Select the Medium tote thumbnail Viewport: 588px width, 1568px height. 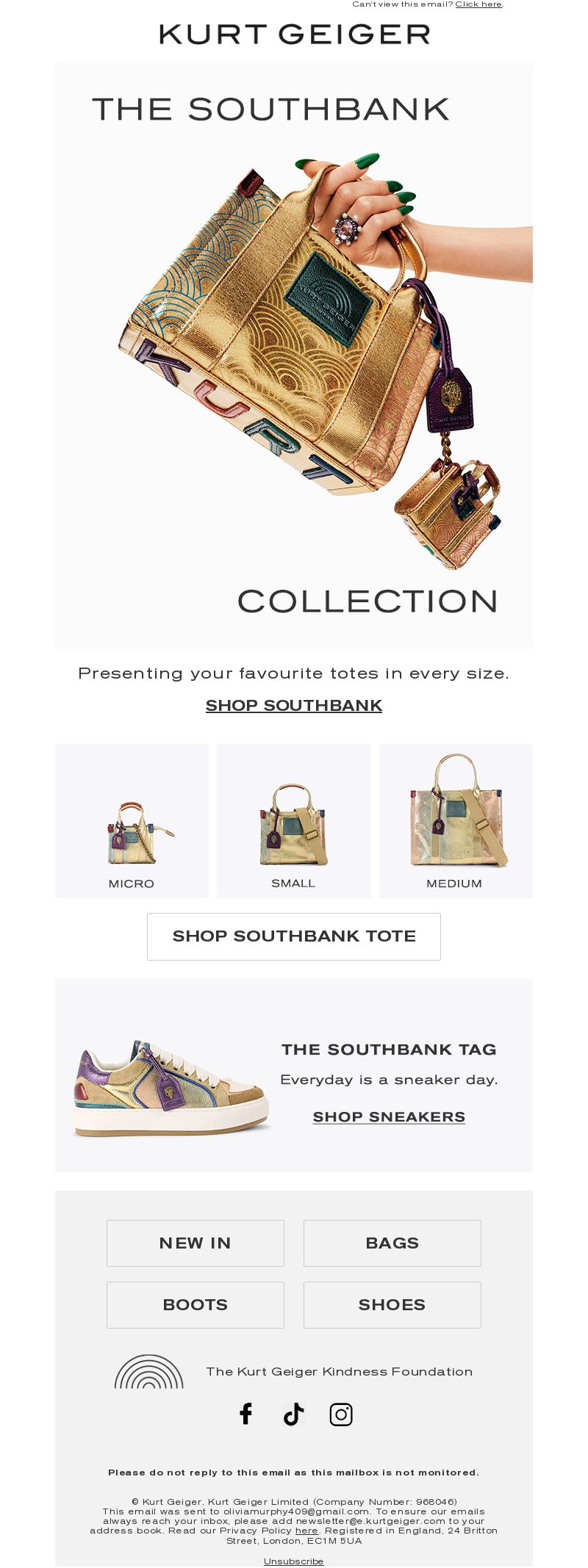point(456,820)
